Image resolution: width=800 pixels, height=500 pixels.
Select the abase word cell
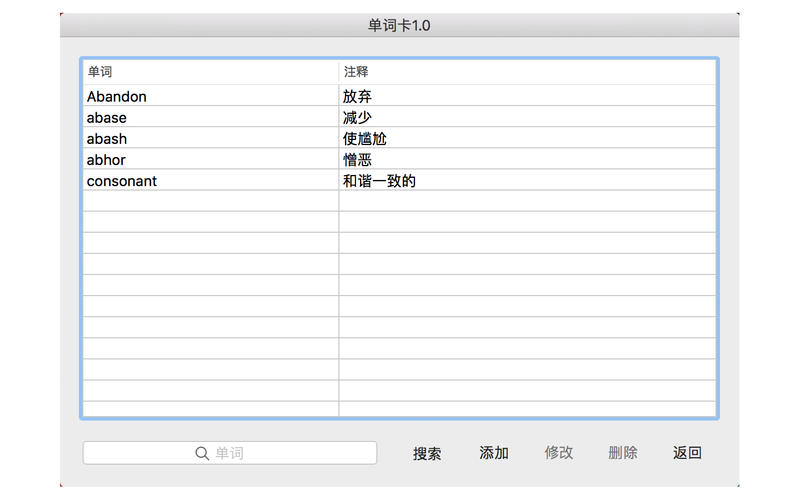coord(107,118)
